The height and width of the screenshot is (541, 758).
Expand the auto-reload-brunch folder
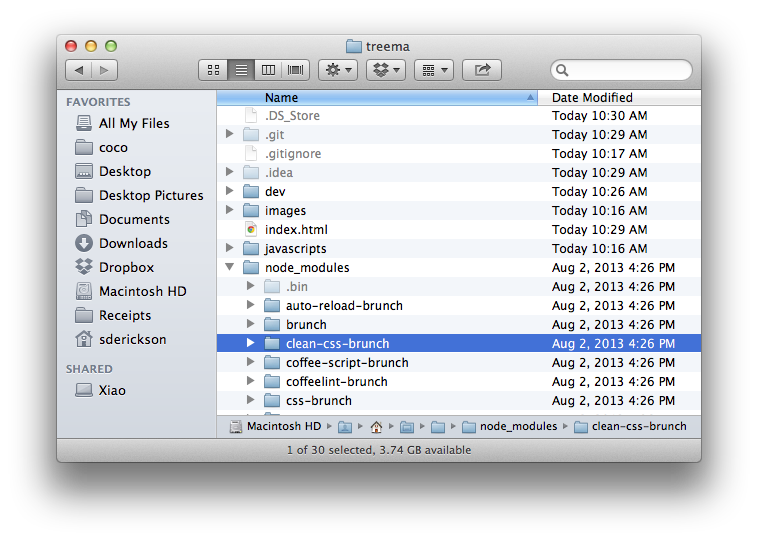[250, 305]
